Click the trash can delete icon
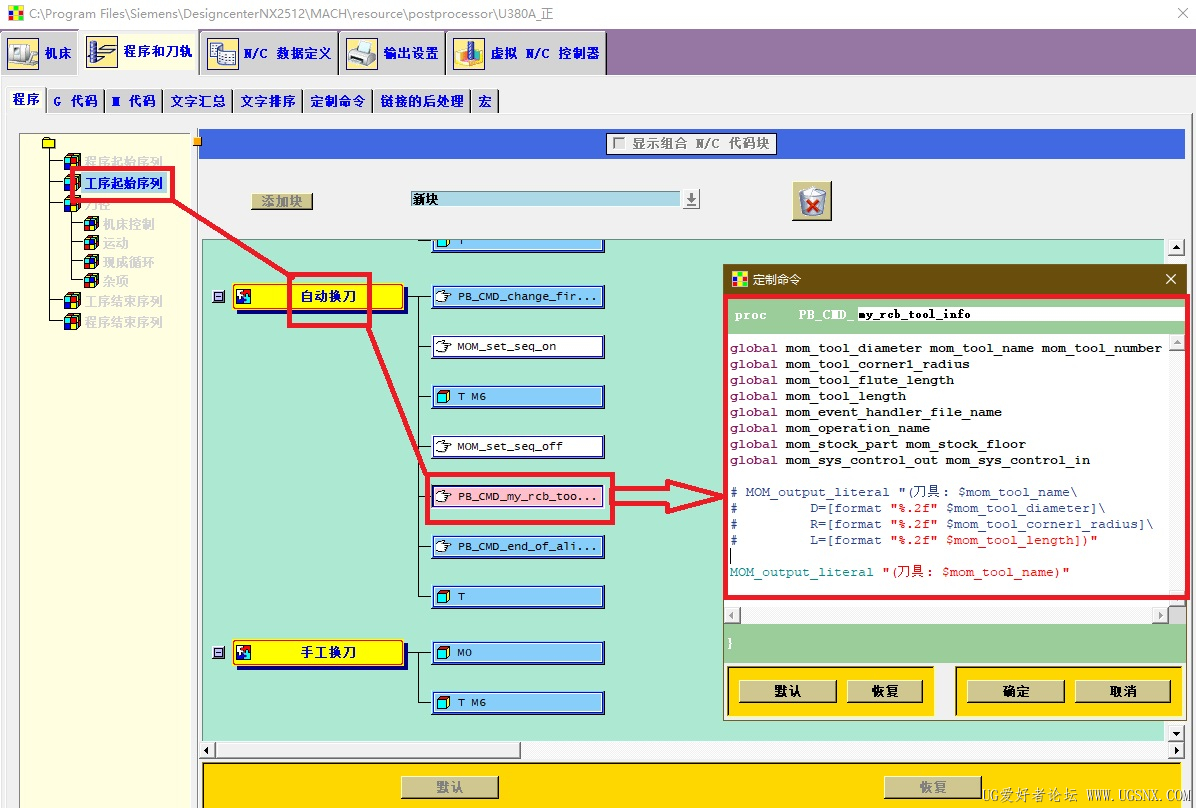 click(x=812, y=201)
